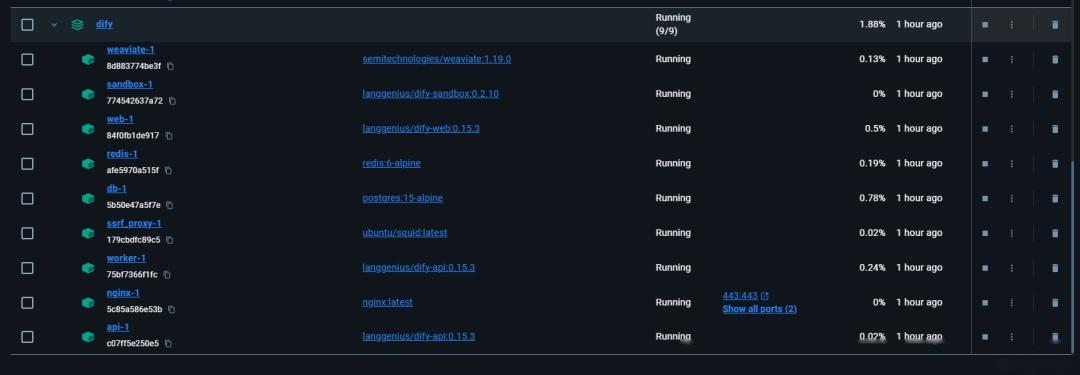Image resolution: width=1080 pixels, height=375 pixels.
Task: Open the ssrf_proxy-1 container link
Action: point(134,223)
